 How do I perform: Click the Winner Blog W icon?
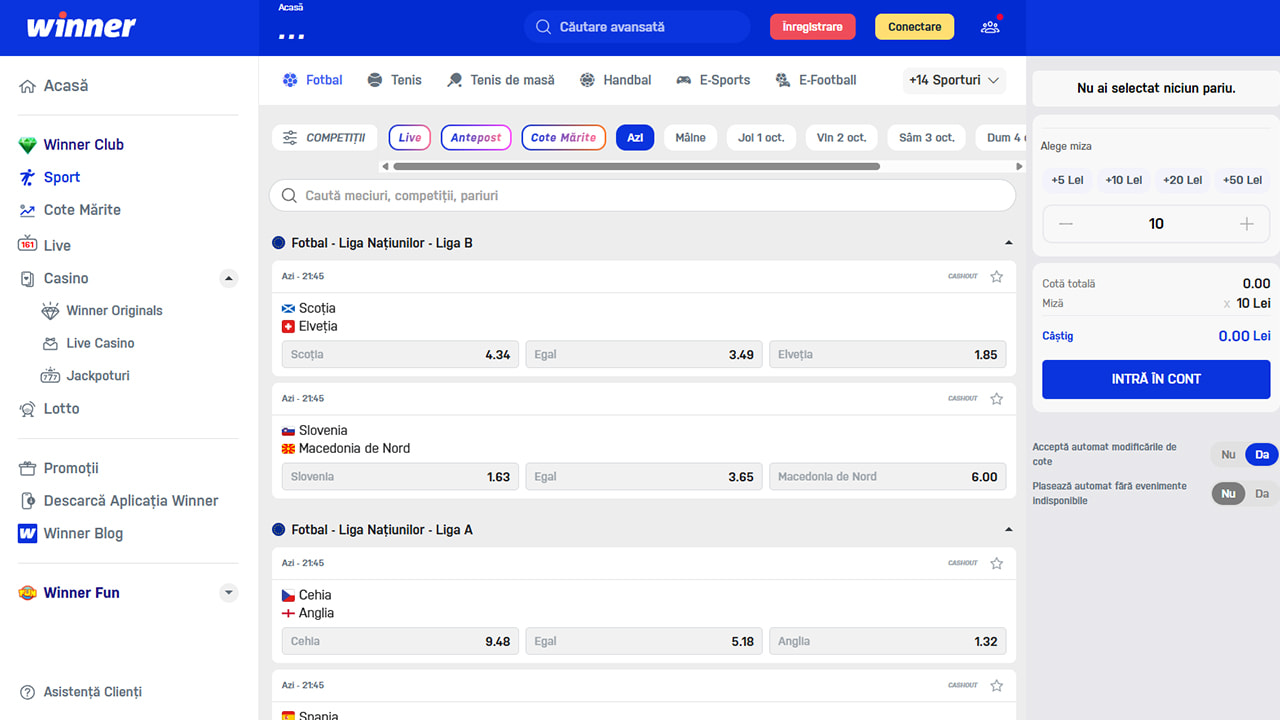27,533
